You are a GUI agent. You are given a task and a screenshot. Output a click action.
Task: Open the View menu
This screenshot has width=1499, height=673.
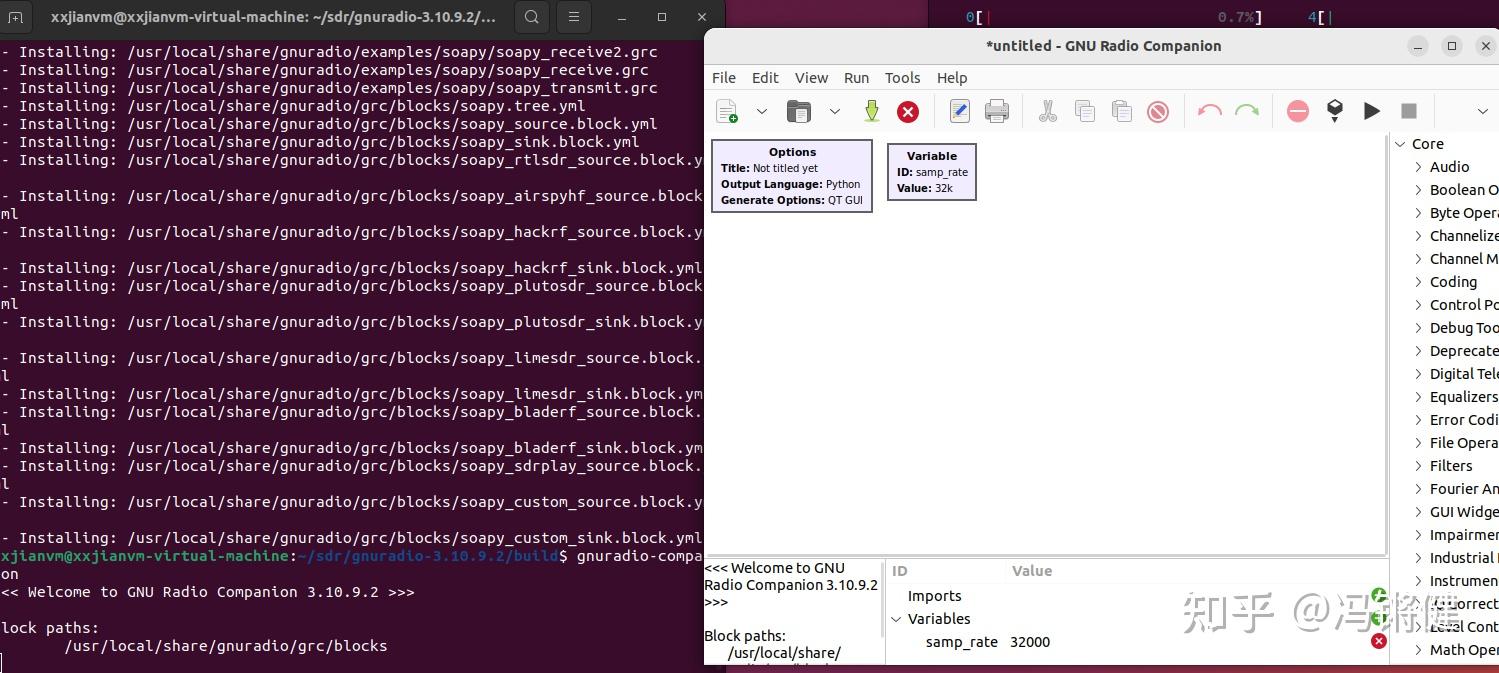(811, 78)
